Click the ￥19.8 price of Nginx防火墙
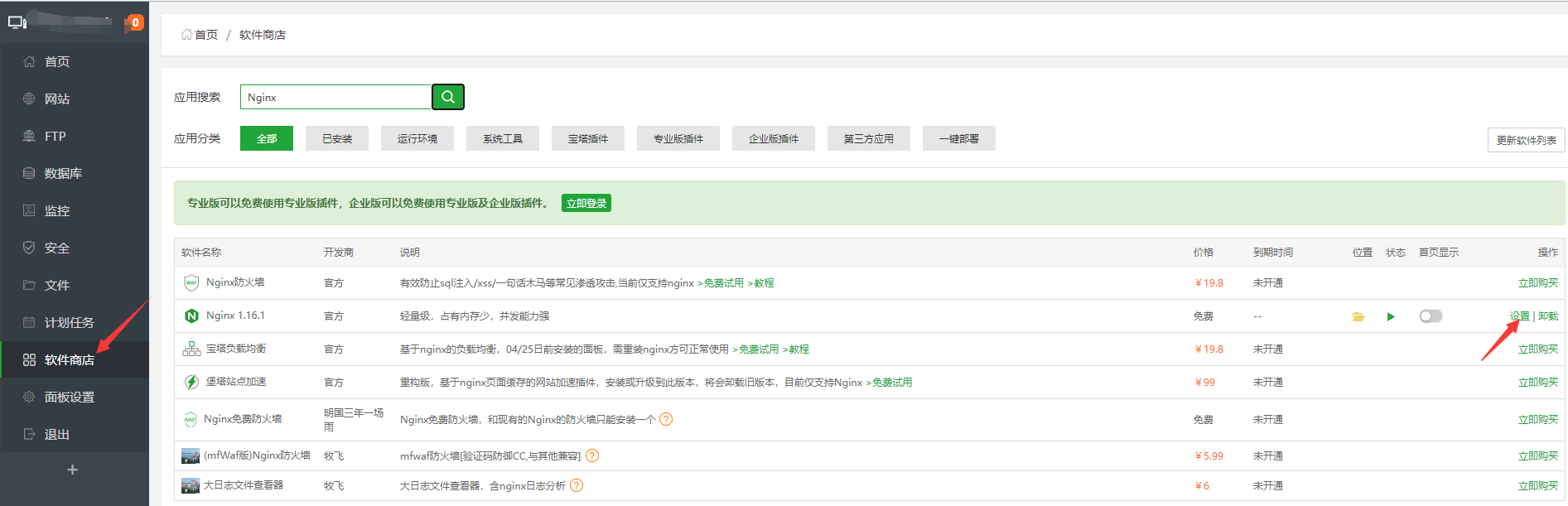Viewport: 1568px width, 506px height. point(1209,283)
